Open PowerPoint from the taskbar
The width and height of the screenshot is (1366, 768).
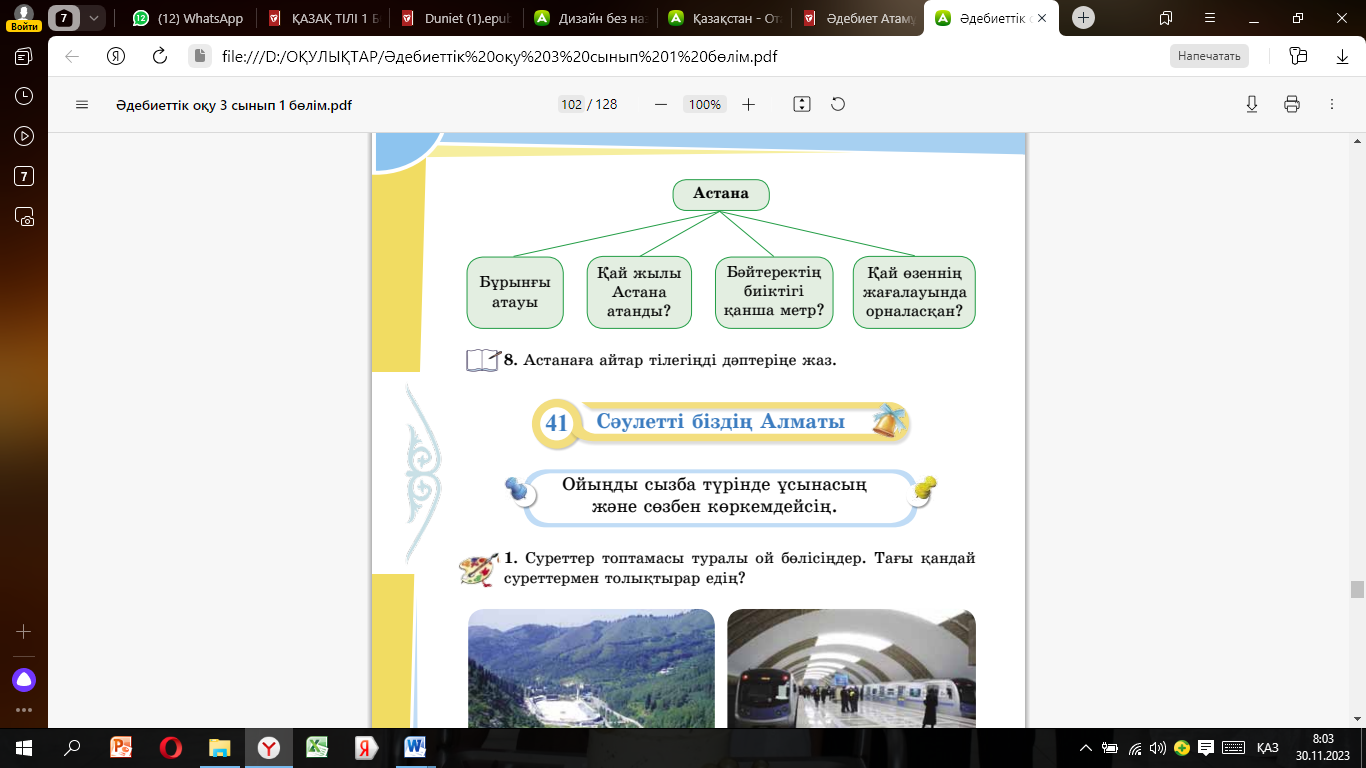click(121, 747)
